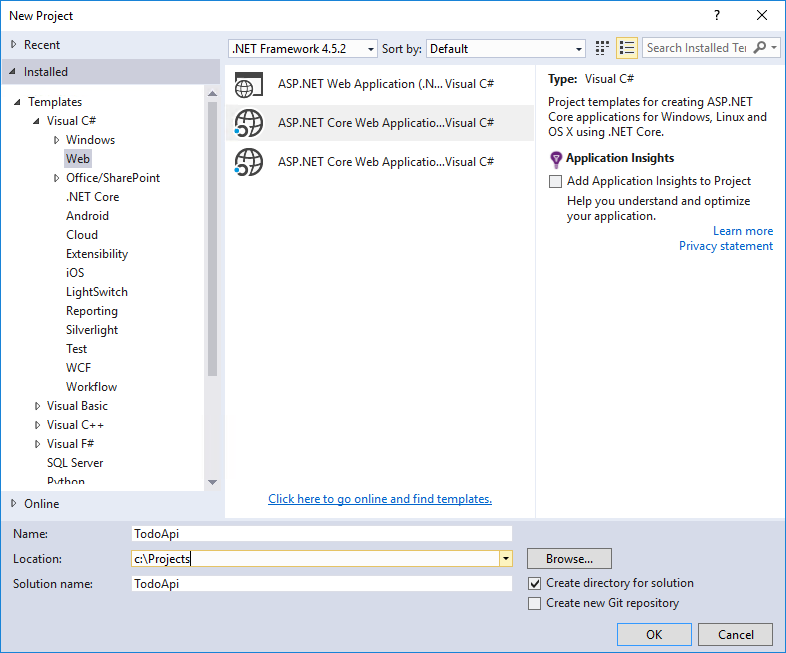Expand the Visual Basic tree node

(x=37, y=406)
